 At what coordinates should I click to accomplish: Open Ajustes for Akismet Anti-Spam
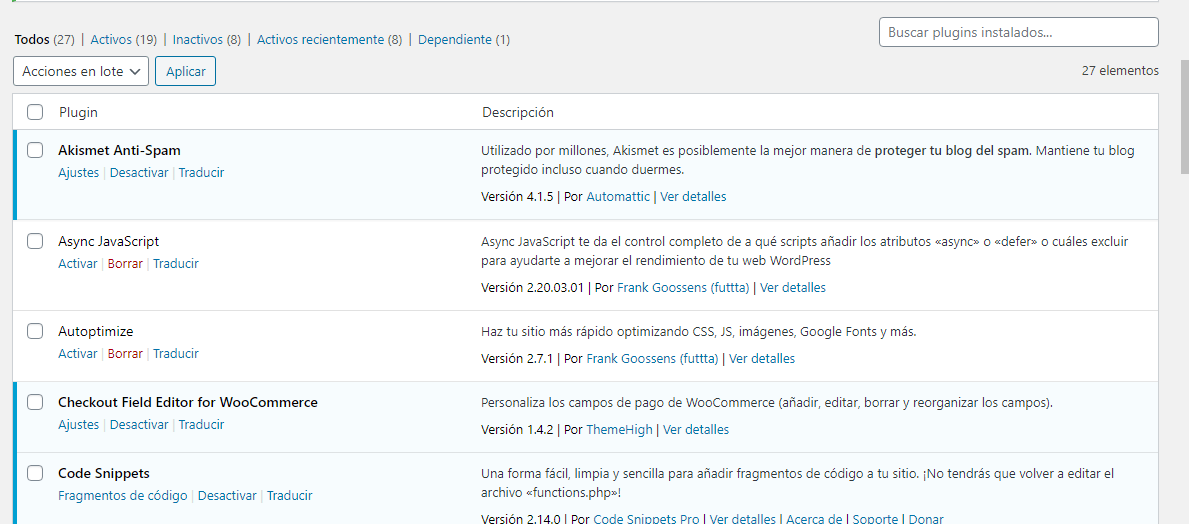tap(79, 172)
